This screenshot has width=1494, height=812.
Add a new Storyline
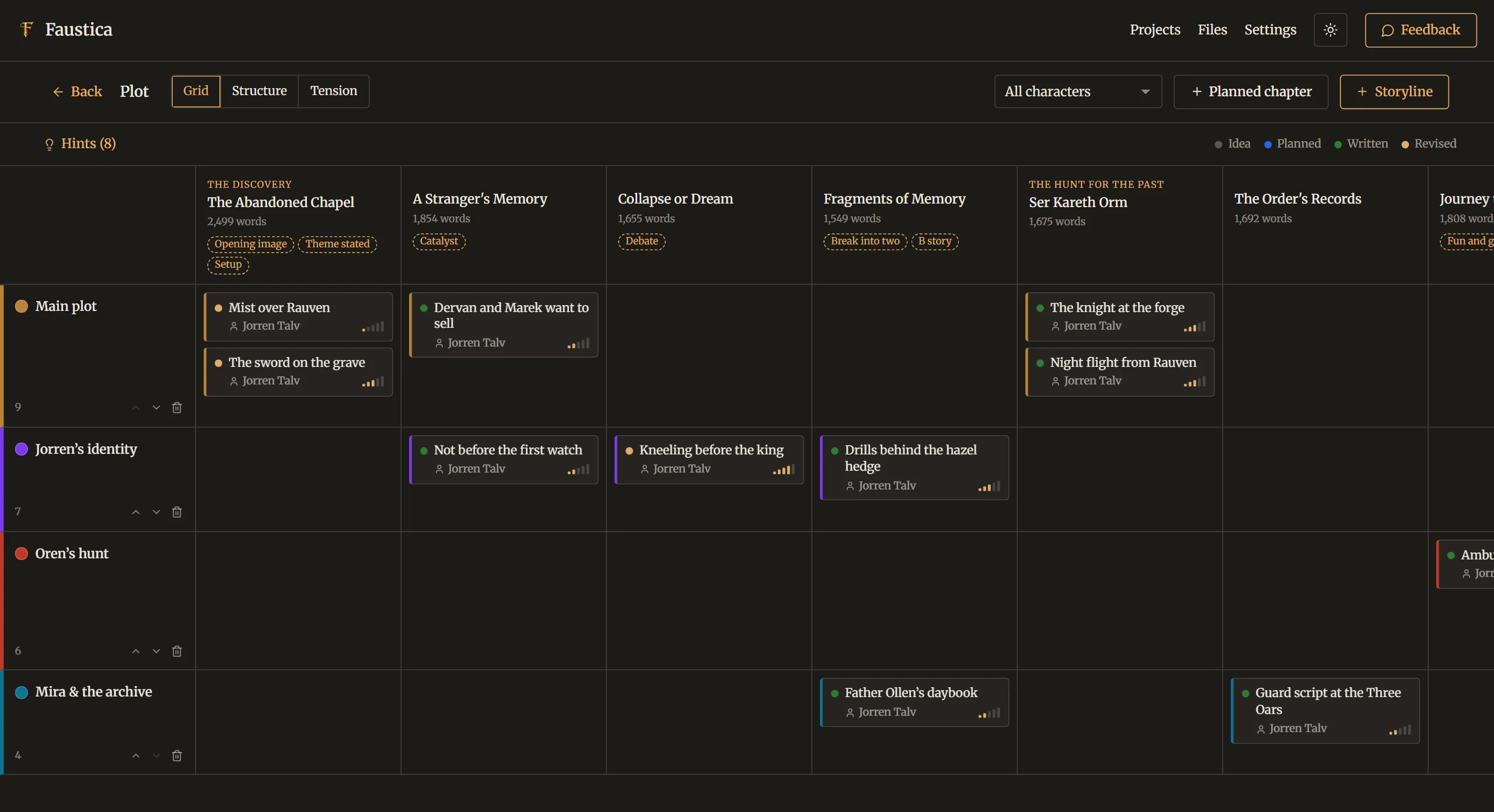(x=1394, y=92)
